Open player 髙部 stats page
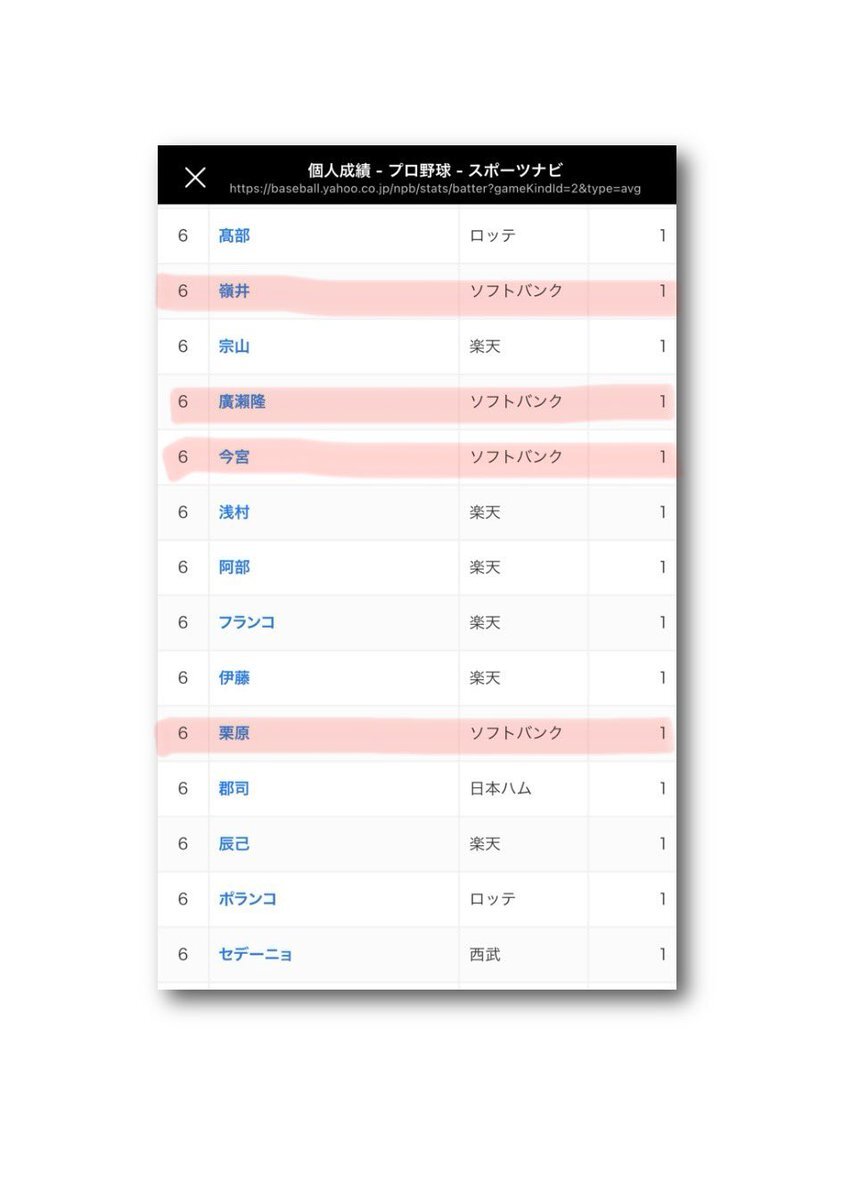 234,236
